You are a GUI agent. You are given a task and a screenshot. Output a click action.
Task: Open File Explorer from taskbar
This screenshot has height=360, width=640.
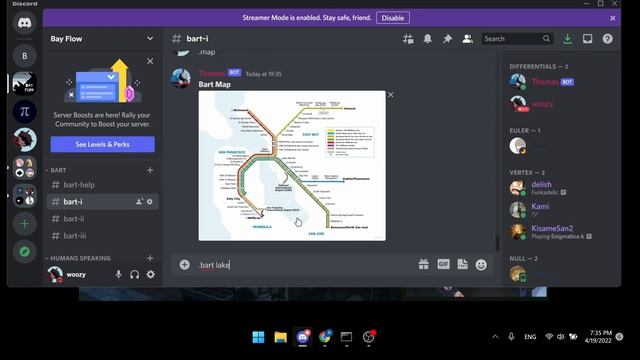(x=280, y=337)
